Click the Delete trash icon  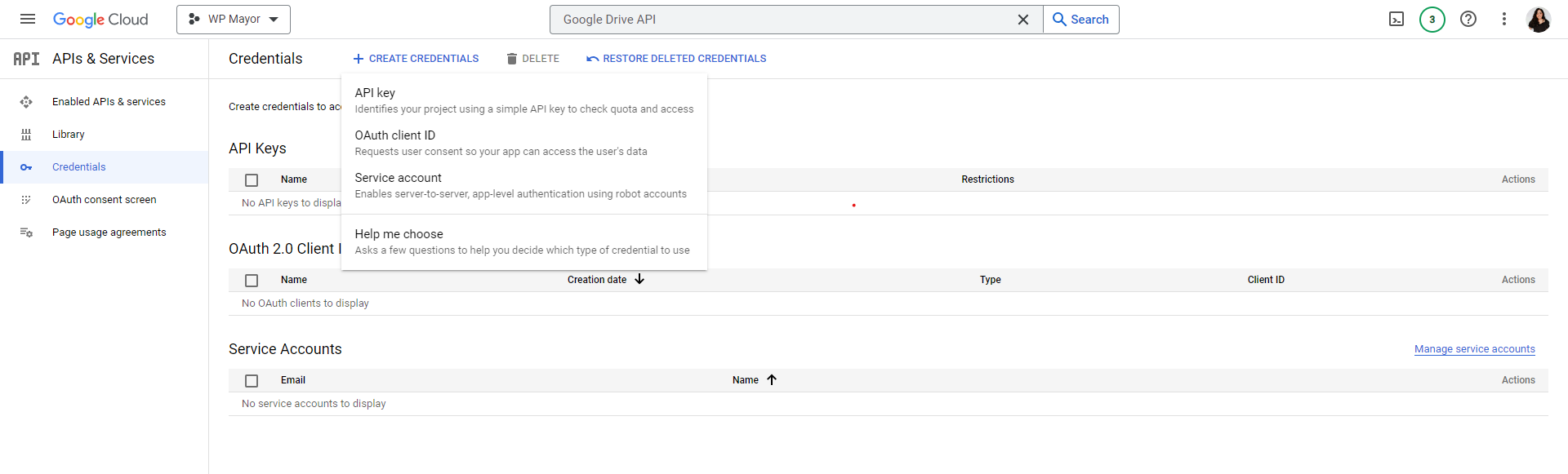click(x=512, y=59)
